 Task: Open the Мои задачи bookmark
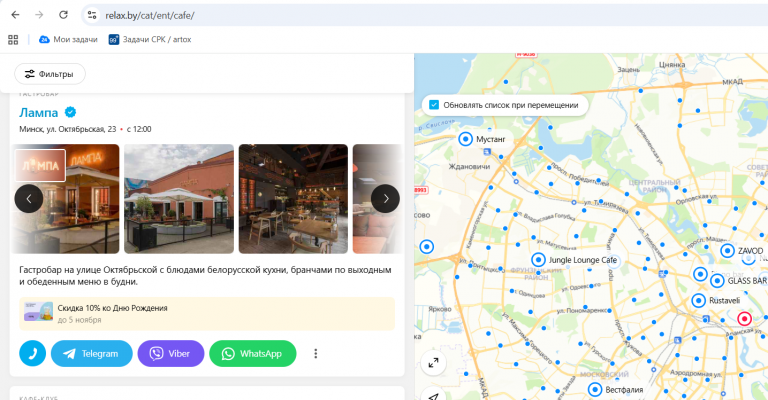(x=68, y=39)
